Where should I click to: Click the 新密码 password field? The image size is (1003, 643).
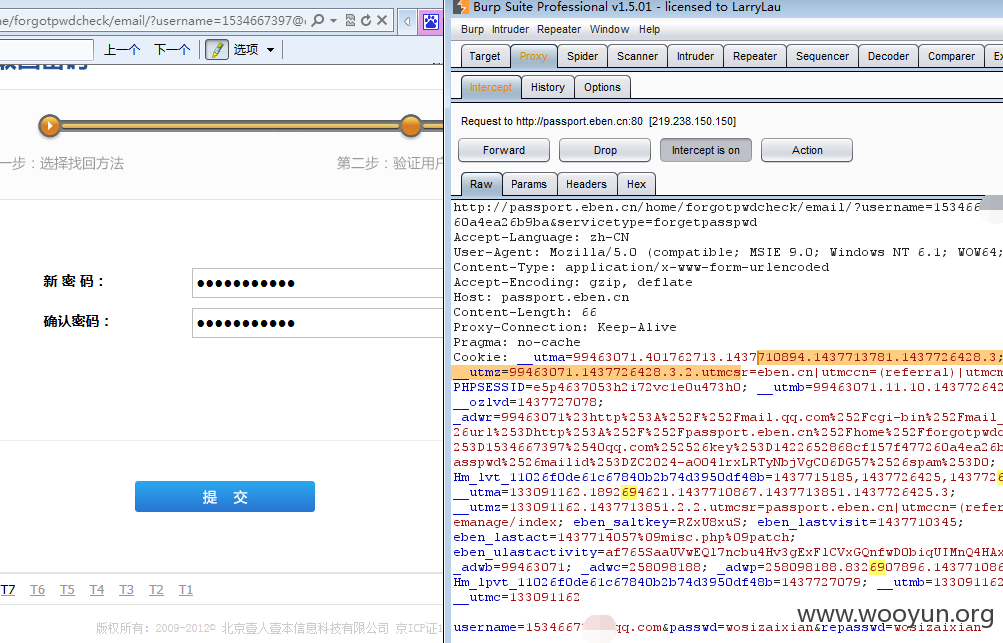pos(317,283)
